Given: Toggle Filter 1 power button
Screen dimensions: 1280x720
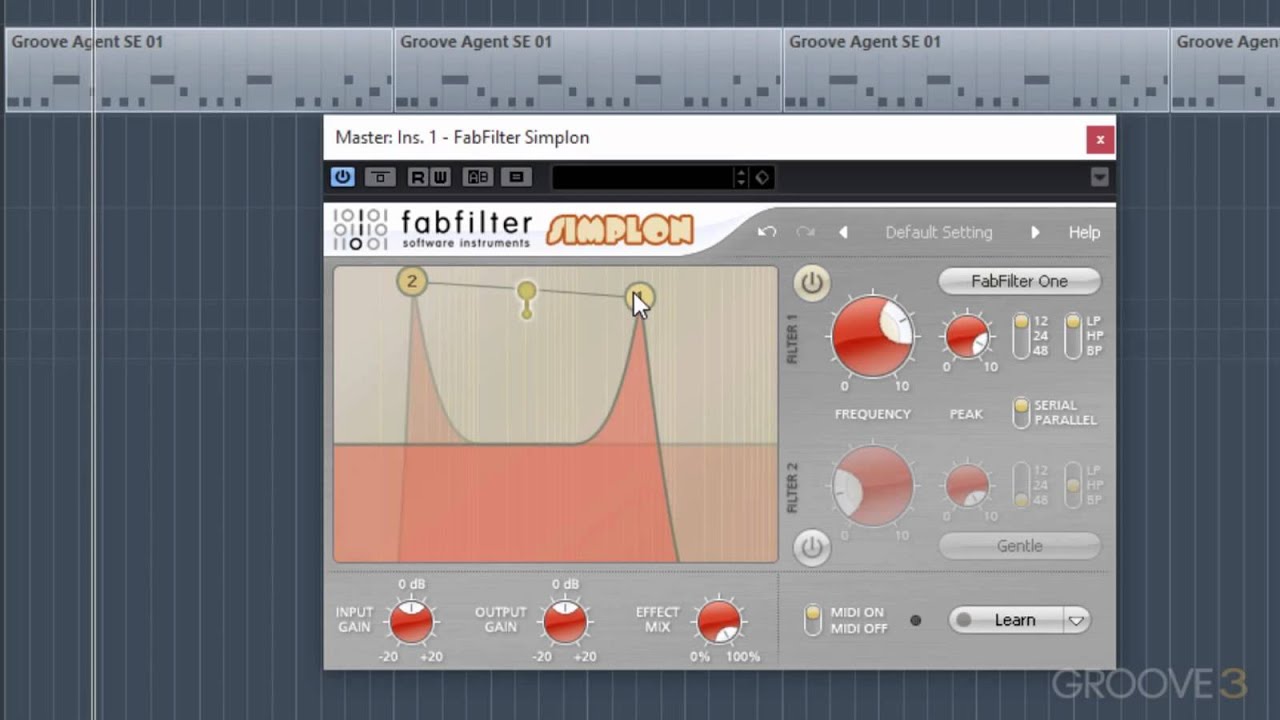Looking at the screenshot, I should click(812, 283).
